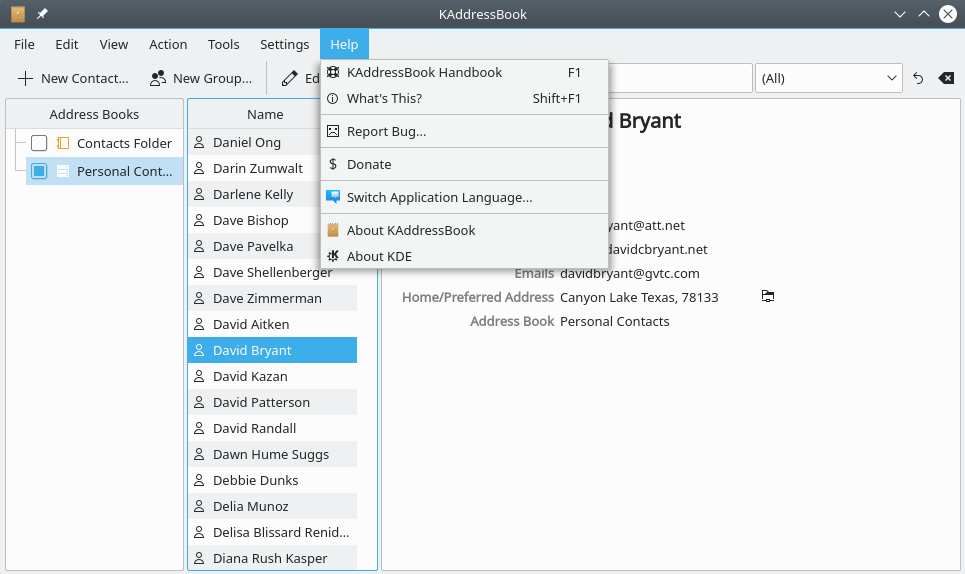This screenshot has height=574, width=965.
Task: Click the davidbryant@gvtc.com email link
Action: 630,273
